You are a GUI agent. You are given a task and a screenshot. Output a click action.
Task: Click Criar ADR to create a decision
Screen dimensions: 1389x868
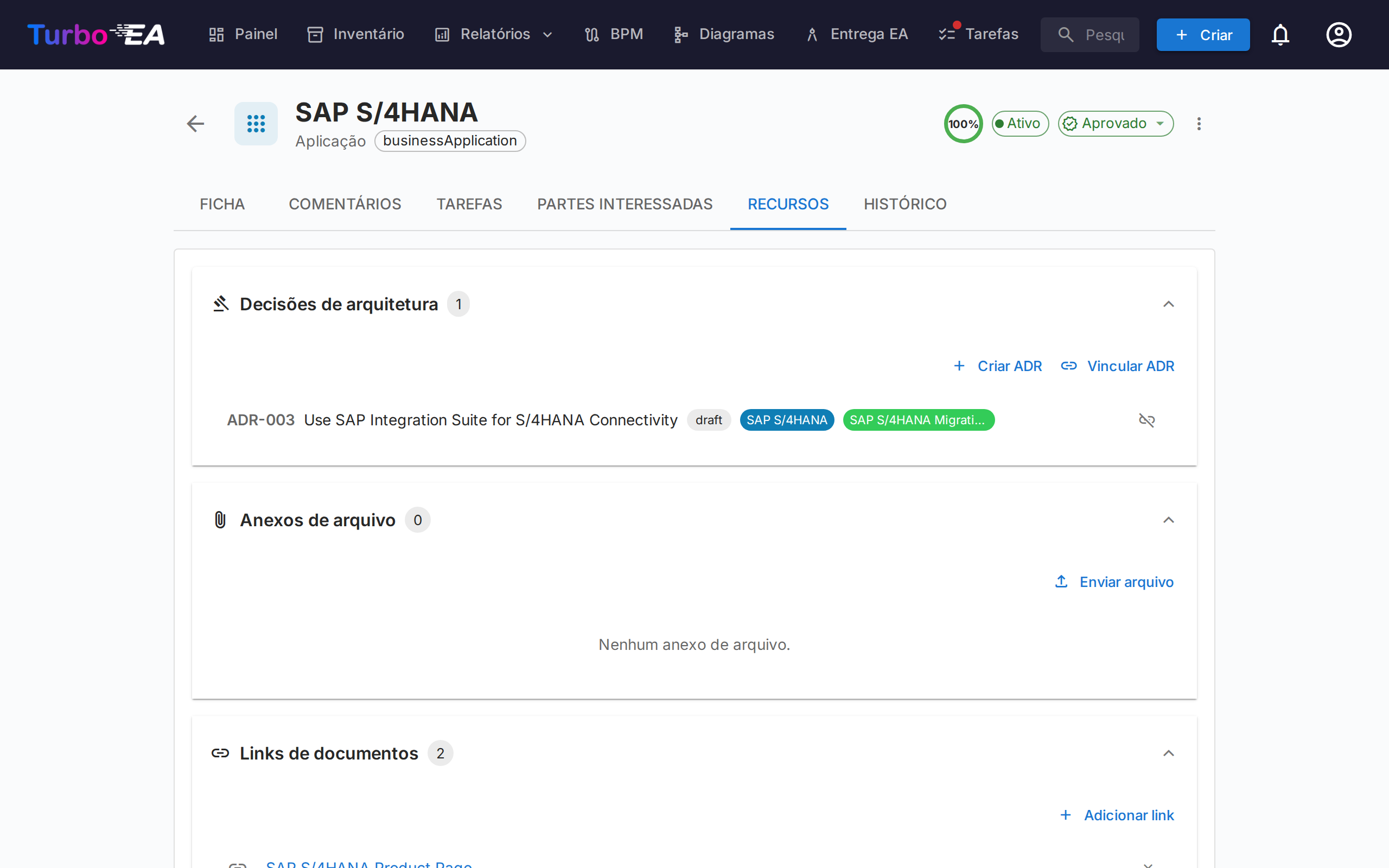(1009, 366)
